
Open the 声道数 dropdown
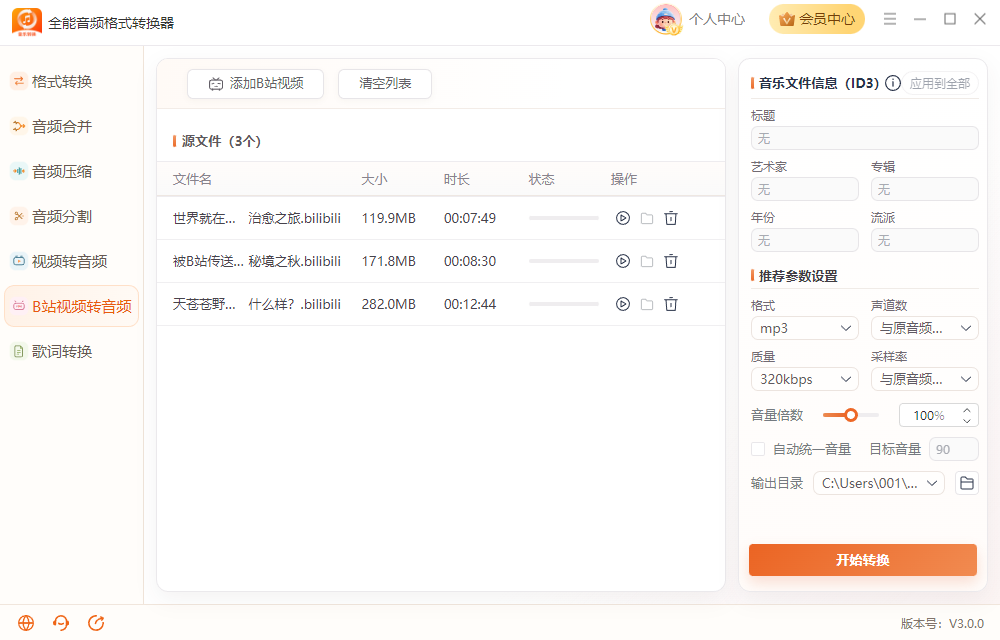point(925,328)
